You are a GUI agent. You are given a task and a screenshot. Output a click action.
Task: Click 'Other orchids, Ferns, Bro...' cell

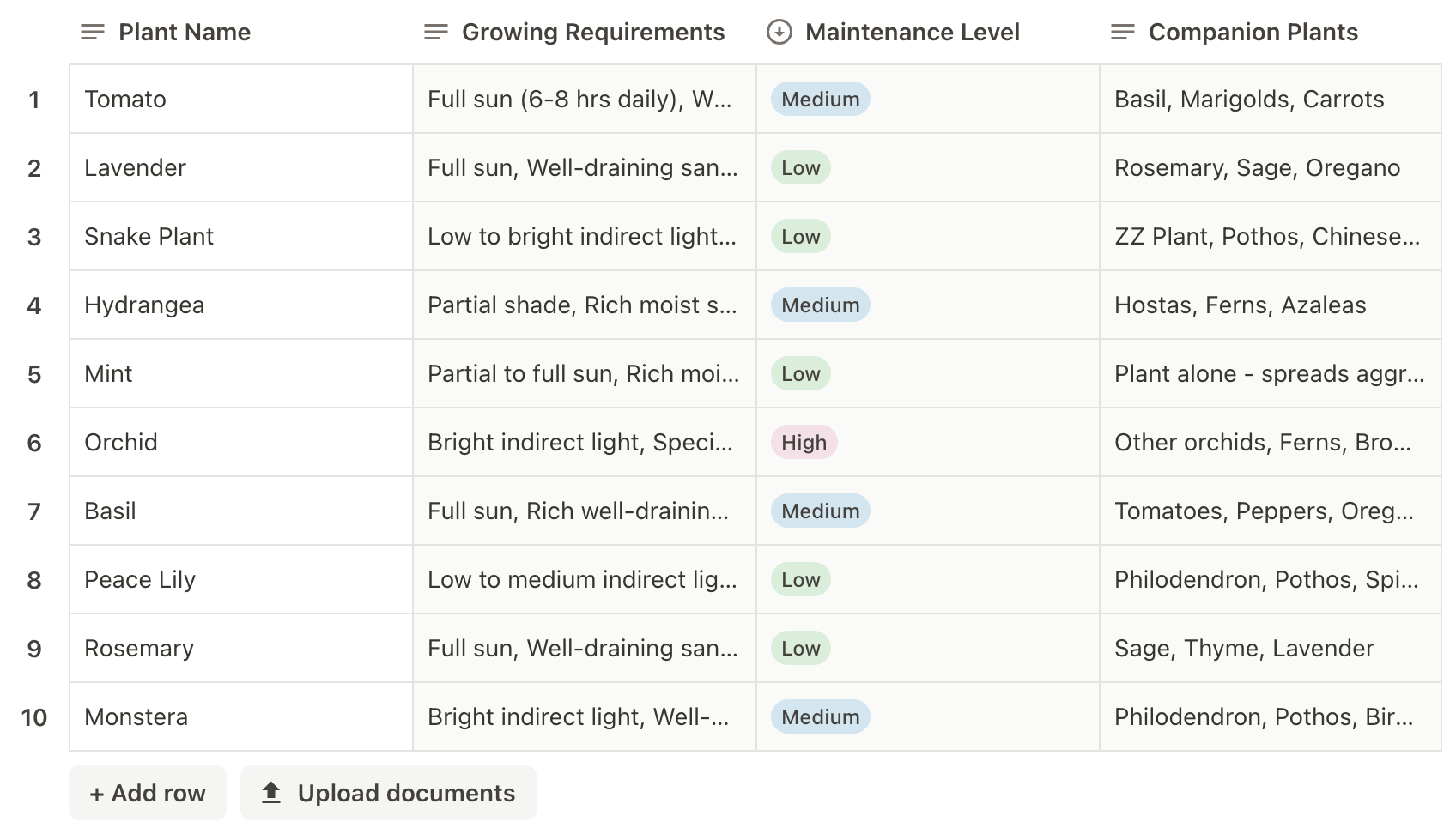coord(1271,442)
